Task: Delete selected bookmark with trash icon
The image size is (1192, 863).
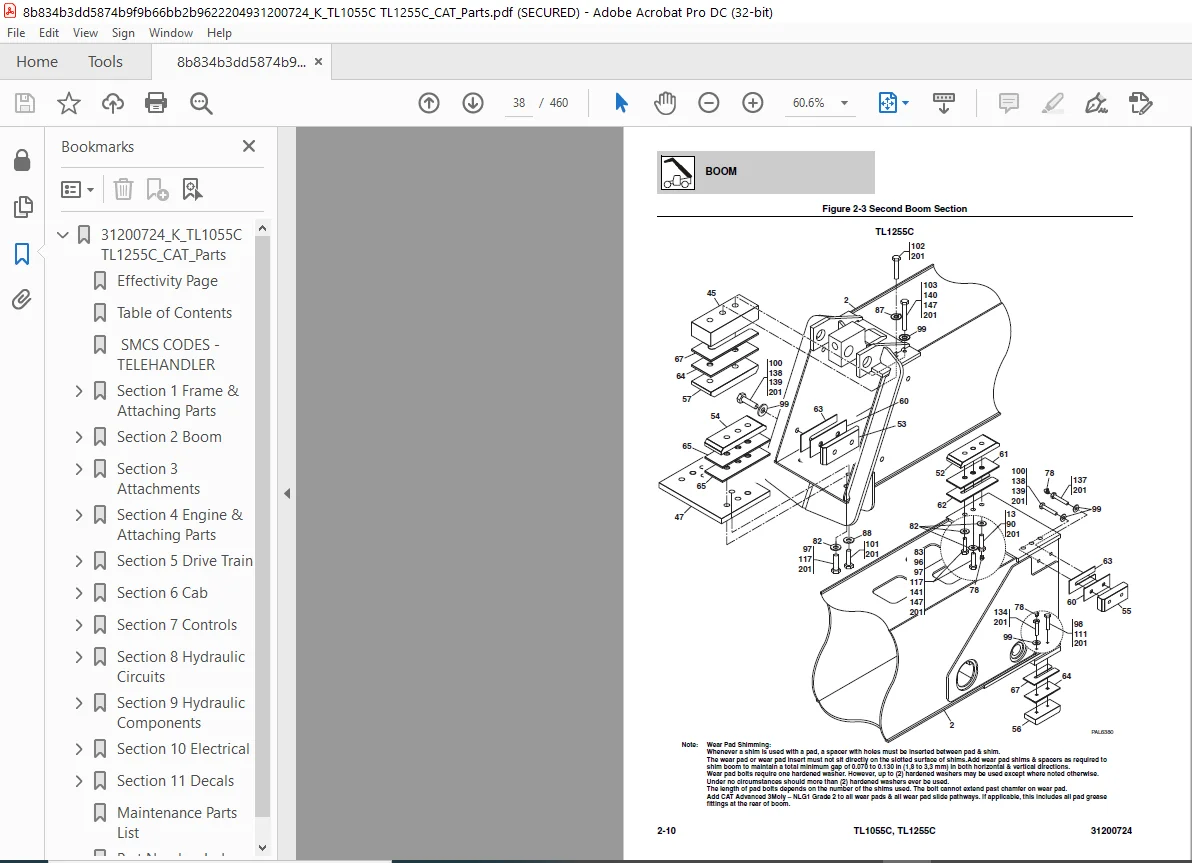Action: click(123, 189)
